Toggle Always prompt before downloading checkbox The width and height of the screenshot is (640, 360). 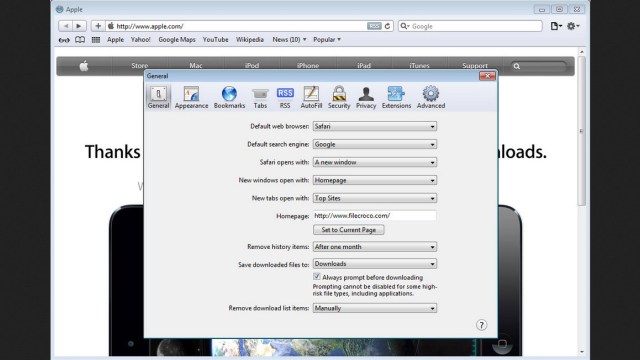317,277
